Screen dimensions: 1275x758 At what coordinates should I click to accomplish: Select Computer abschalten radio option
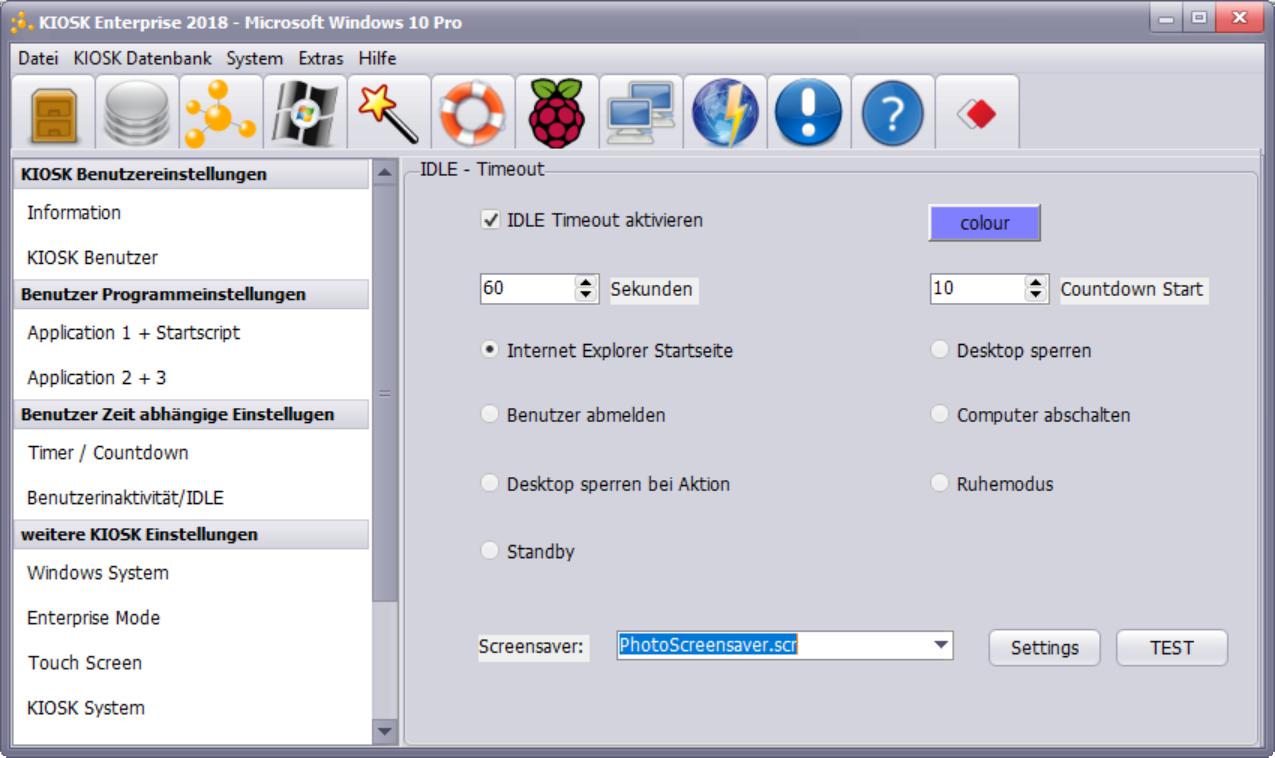[939, 415]
